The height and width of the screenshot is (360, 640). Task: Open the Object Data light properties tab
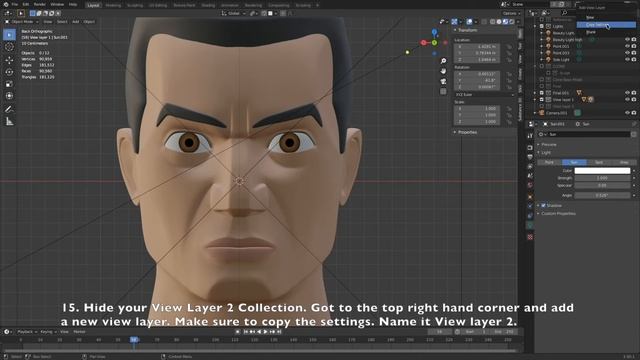coord(530,226)
